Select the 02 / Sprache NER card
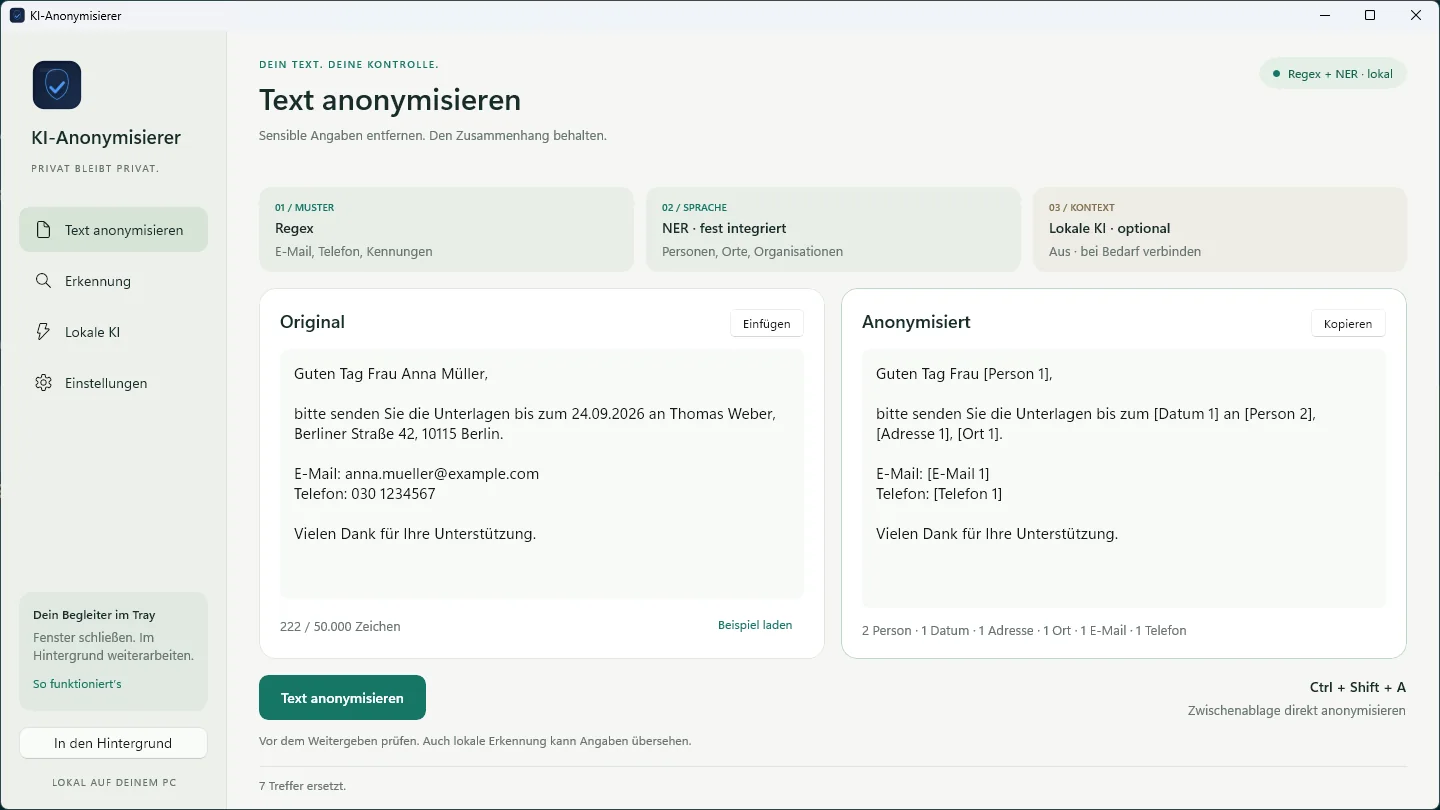 click(x=833, y=230)
